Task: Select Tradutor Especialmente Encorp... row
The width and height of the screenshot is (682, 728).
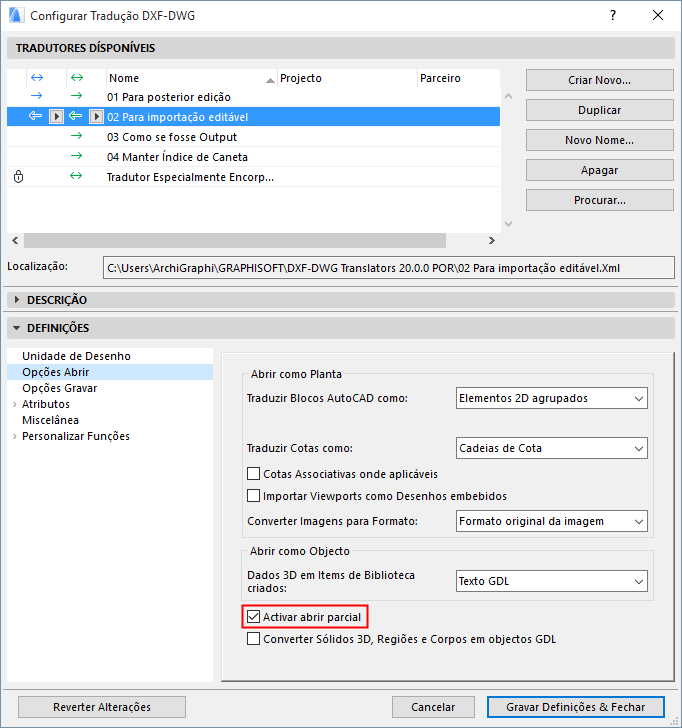Action: click(x=253, y=177)
